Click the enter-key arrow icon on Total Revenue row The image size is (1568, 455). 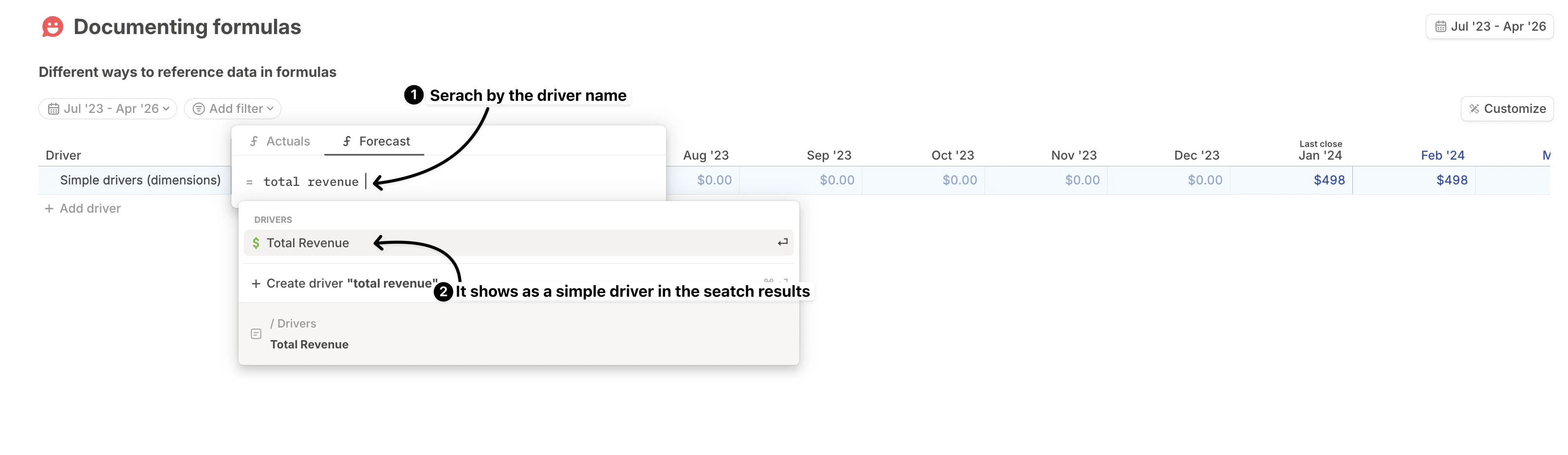(782, 242)
